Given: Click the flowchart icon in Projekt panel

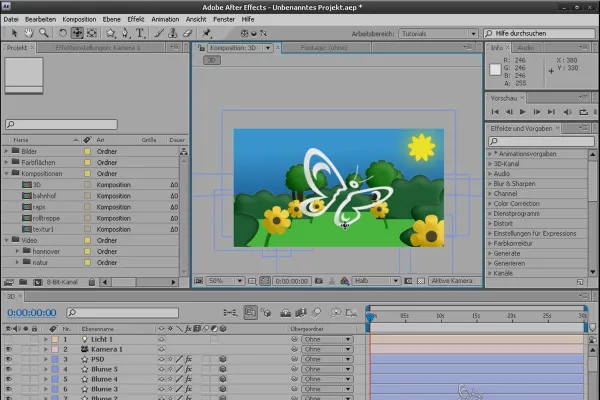Looking at the screenshot, I should coord(184,152).
